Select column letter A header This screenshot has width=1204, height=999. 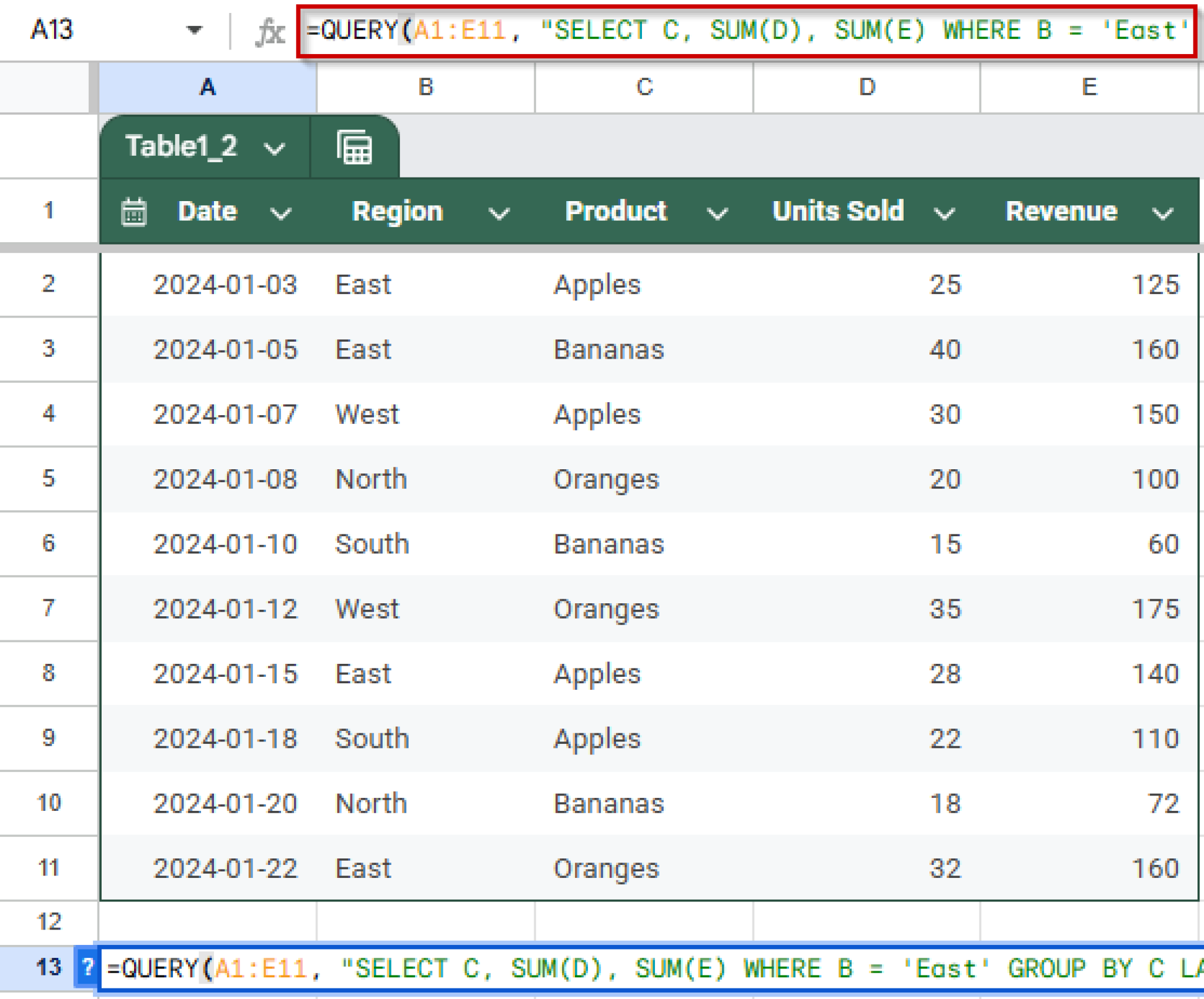pyautogui.click(x=207, y=87)
